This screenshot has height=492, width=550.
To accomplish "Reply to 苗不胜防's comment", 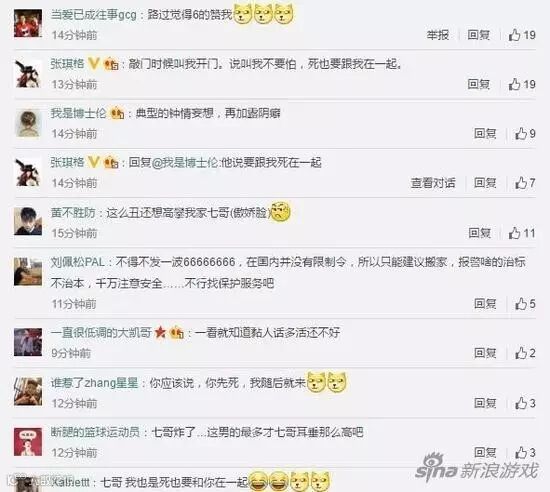I will point(479,233).
